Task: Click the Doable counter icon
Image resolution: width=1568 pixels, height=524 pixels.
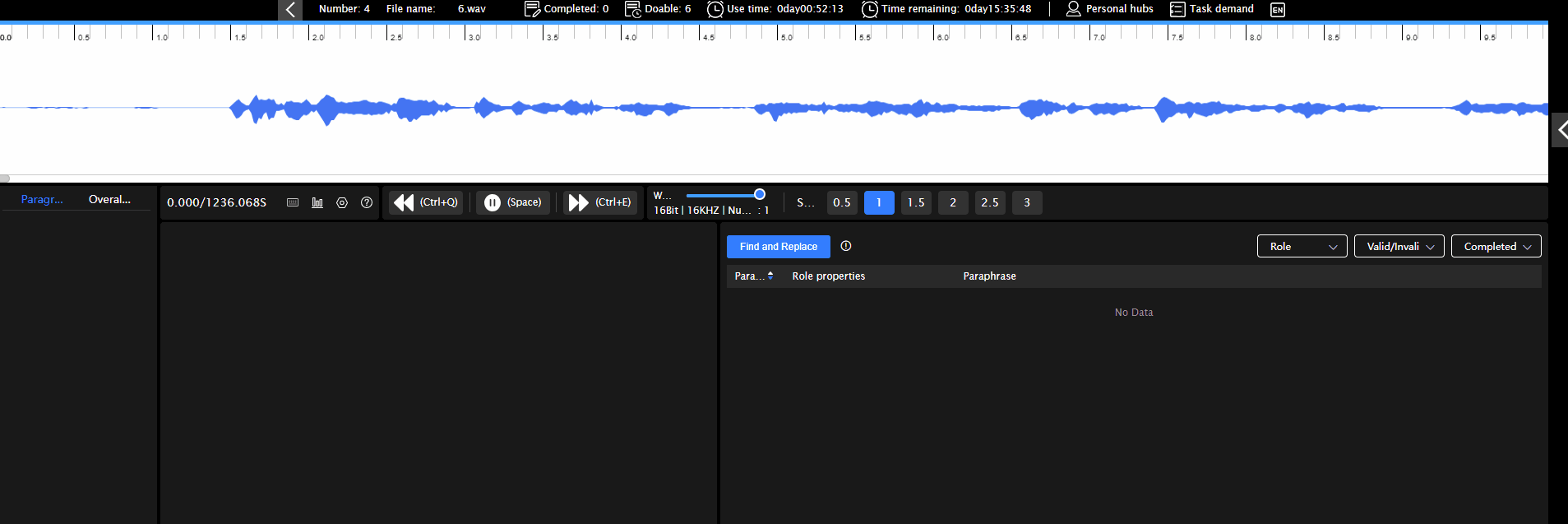Action: (x=633, y=9)
